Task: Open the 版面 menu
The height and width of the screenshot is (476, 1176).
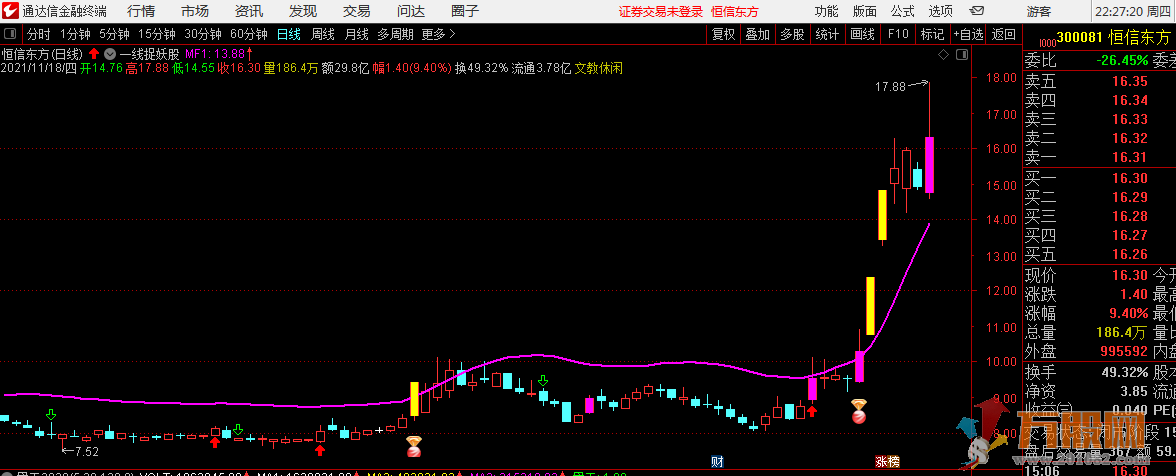Action: [x=865, y=11]
